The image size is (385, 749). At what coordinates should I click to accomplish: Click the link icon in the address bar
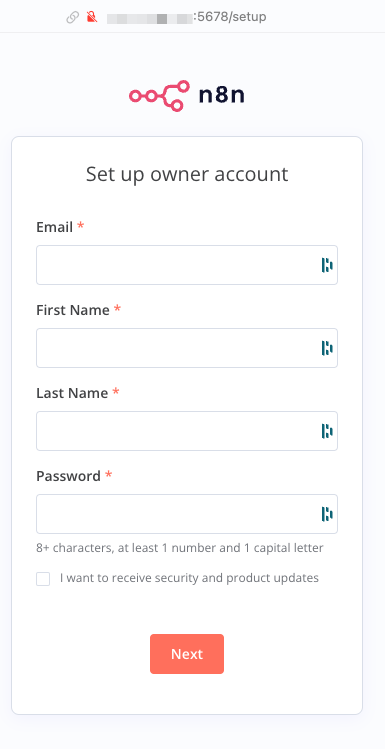[72, 18]
